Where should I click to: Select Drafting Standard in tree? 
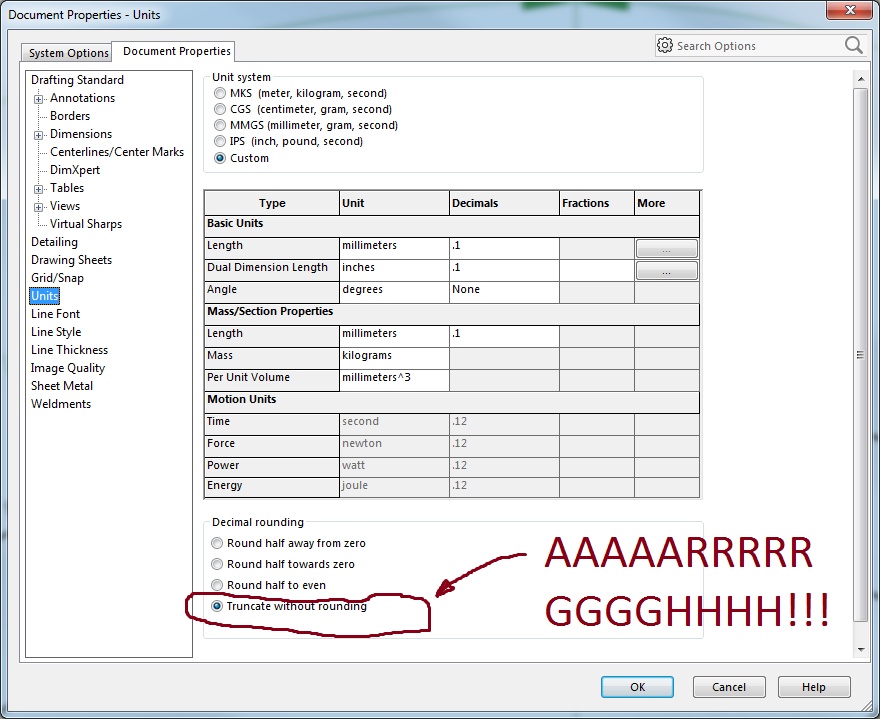point(77,80)
